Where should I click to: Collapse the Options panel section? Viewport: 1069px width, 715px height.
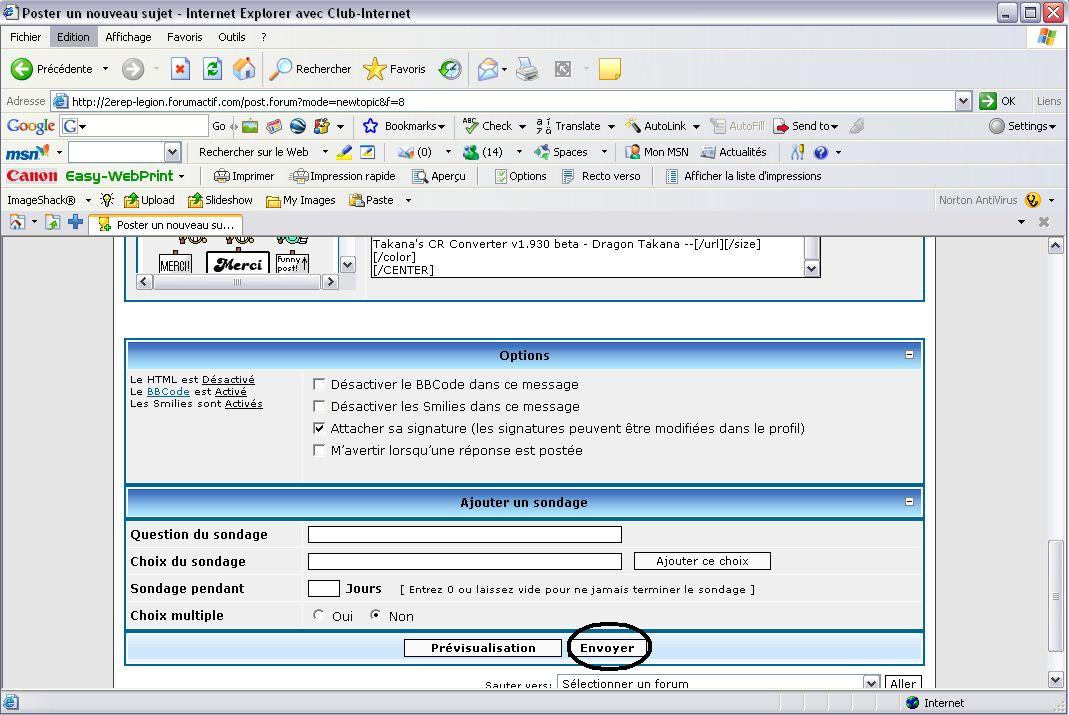coord(909,355)
